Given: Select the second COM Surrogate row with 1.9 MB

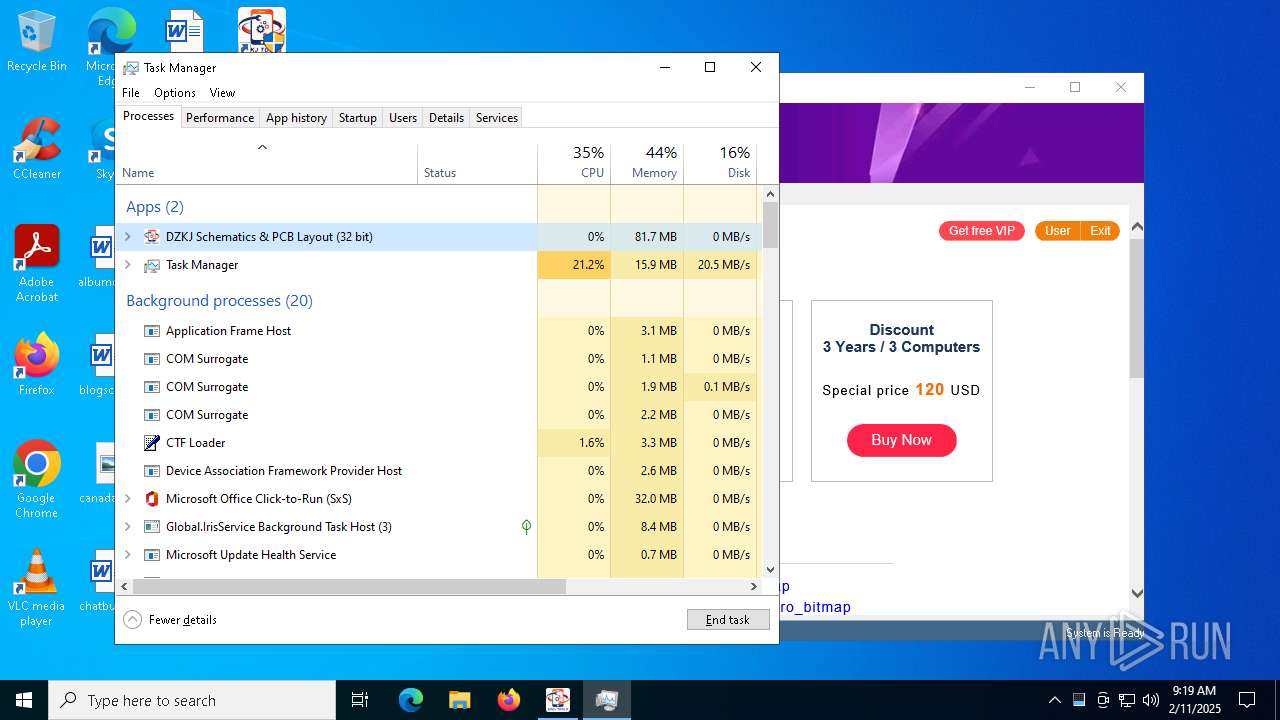Looking at the screenshot, I should pyautogui.click(x=439, y=387).
